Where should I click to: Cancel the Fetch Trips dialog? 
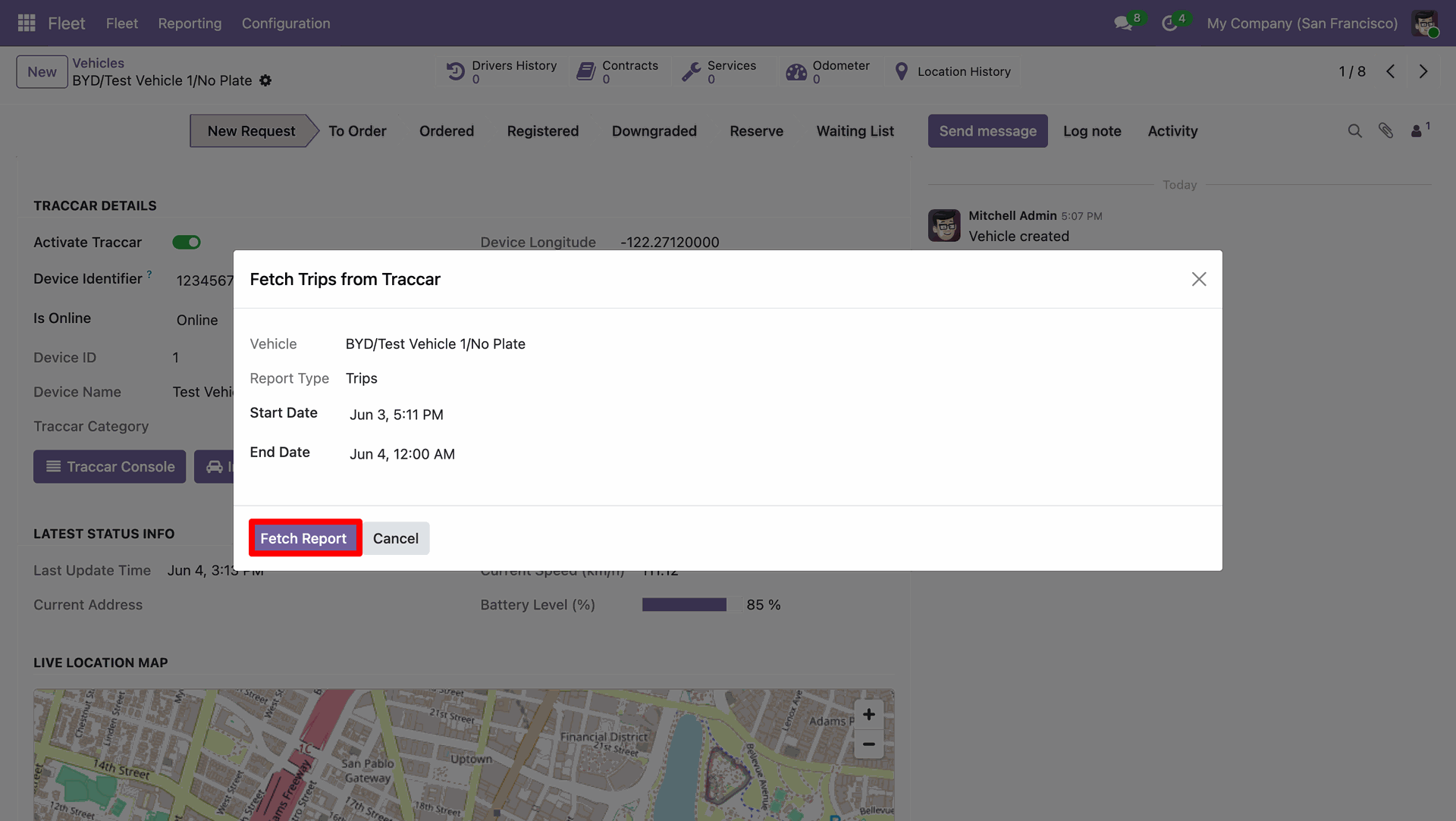tap(396, 538)
